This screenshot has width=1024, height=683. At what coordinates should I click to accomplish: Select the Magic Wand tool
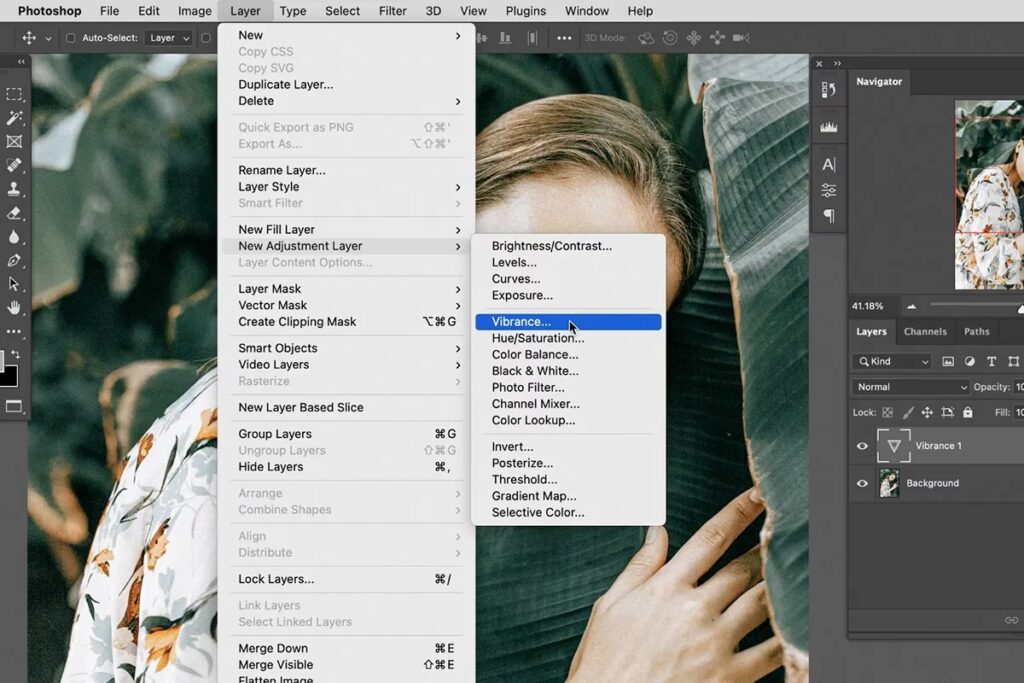pos(14,118)
